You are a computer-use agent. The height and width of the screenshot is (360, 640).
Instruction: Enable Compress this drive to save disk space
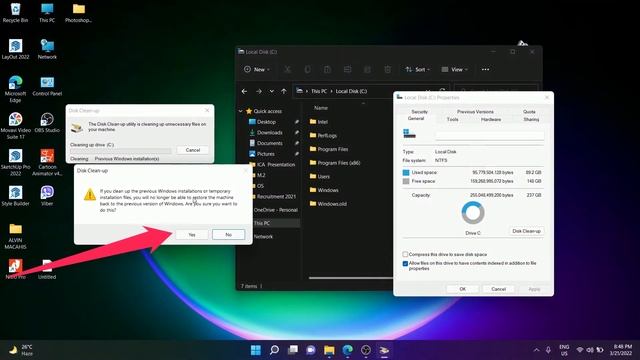[405, 254]
